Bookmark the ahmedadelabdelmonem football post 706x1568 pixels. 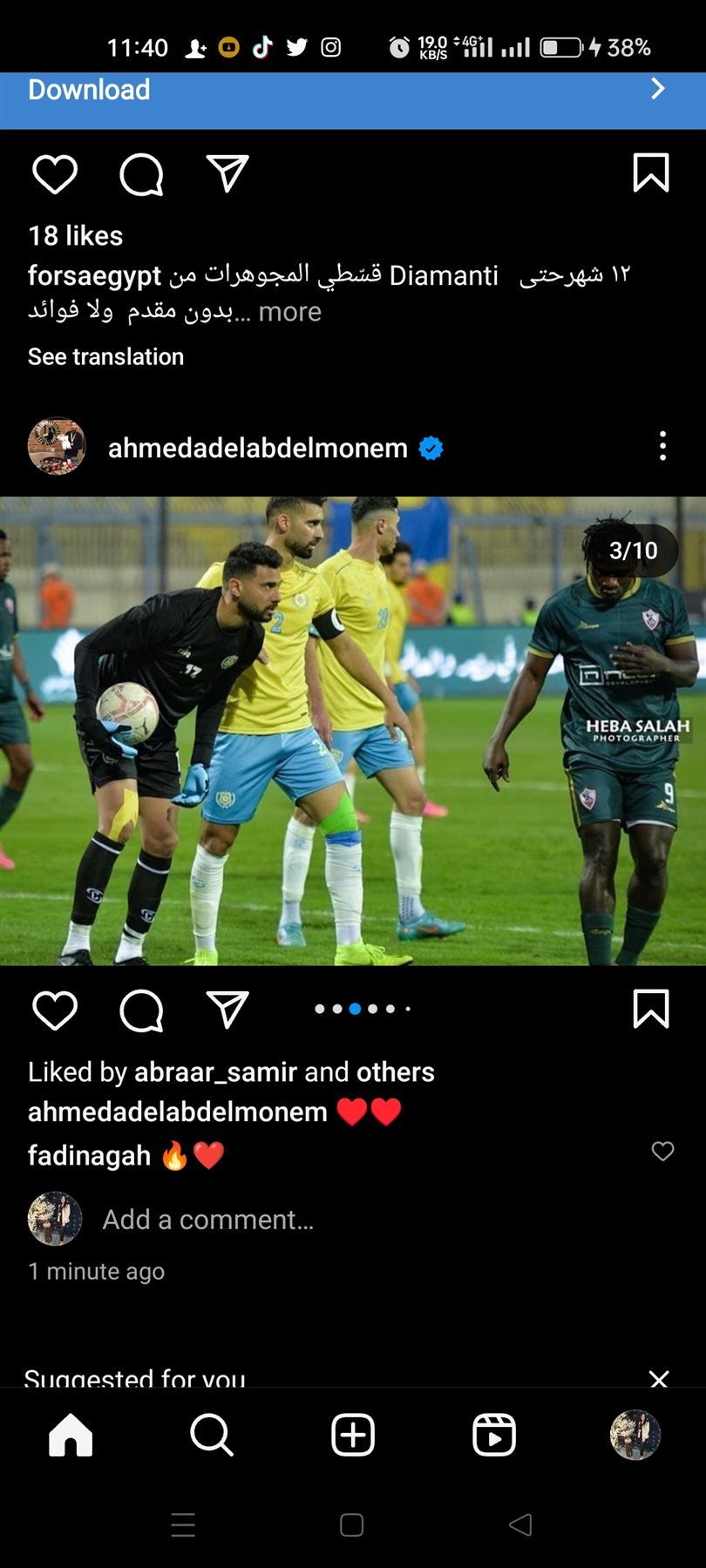coord(650,1010)
